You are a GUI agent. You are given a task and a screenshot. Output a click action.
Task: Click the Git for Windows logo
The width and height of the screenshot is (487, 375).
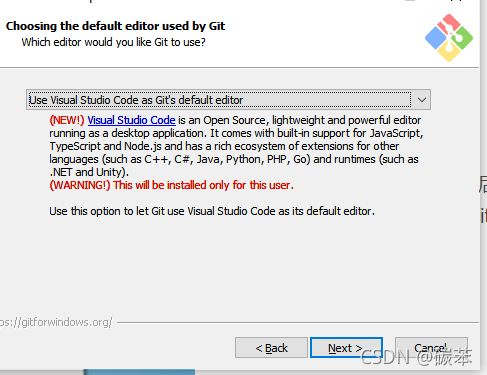(449, 38)
